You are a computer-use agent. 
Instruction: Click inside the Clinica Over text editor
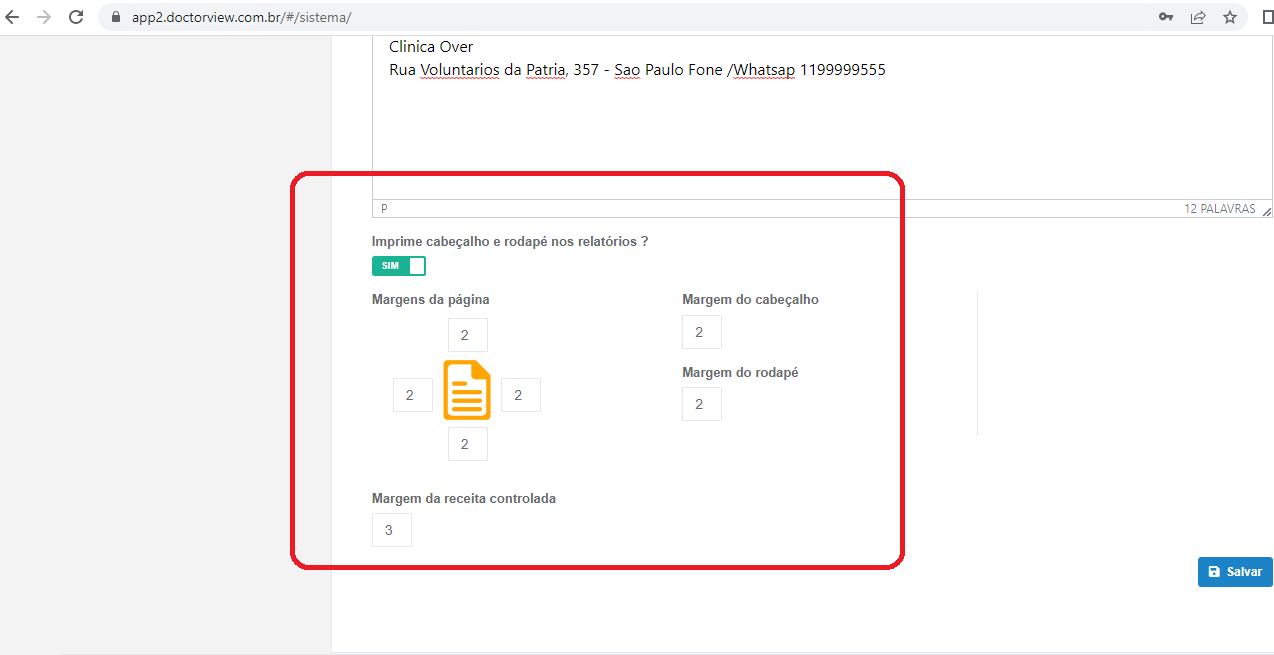(800, 130)
